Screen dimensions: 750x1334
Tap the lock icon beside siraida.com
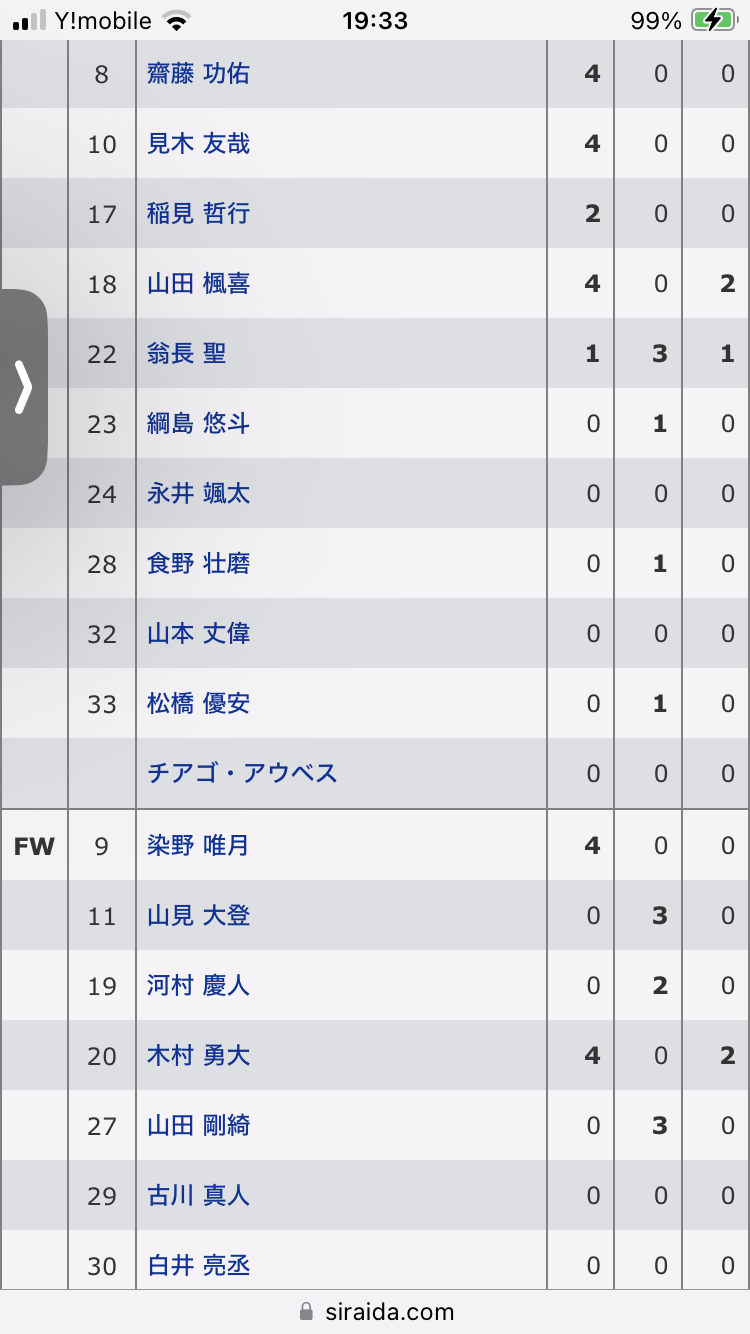(306, 1311)
